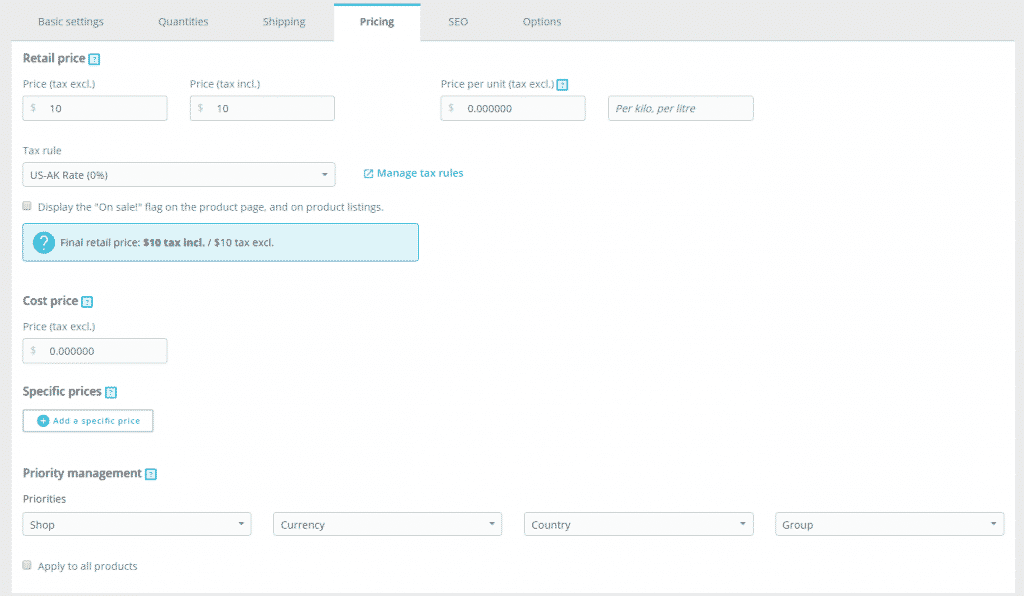Screen dimensions: 1024x596
Task: Expand the Shop priority dropdown
Action: 136,523
